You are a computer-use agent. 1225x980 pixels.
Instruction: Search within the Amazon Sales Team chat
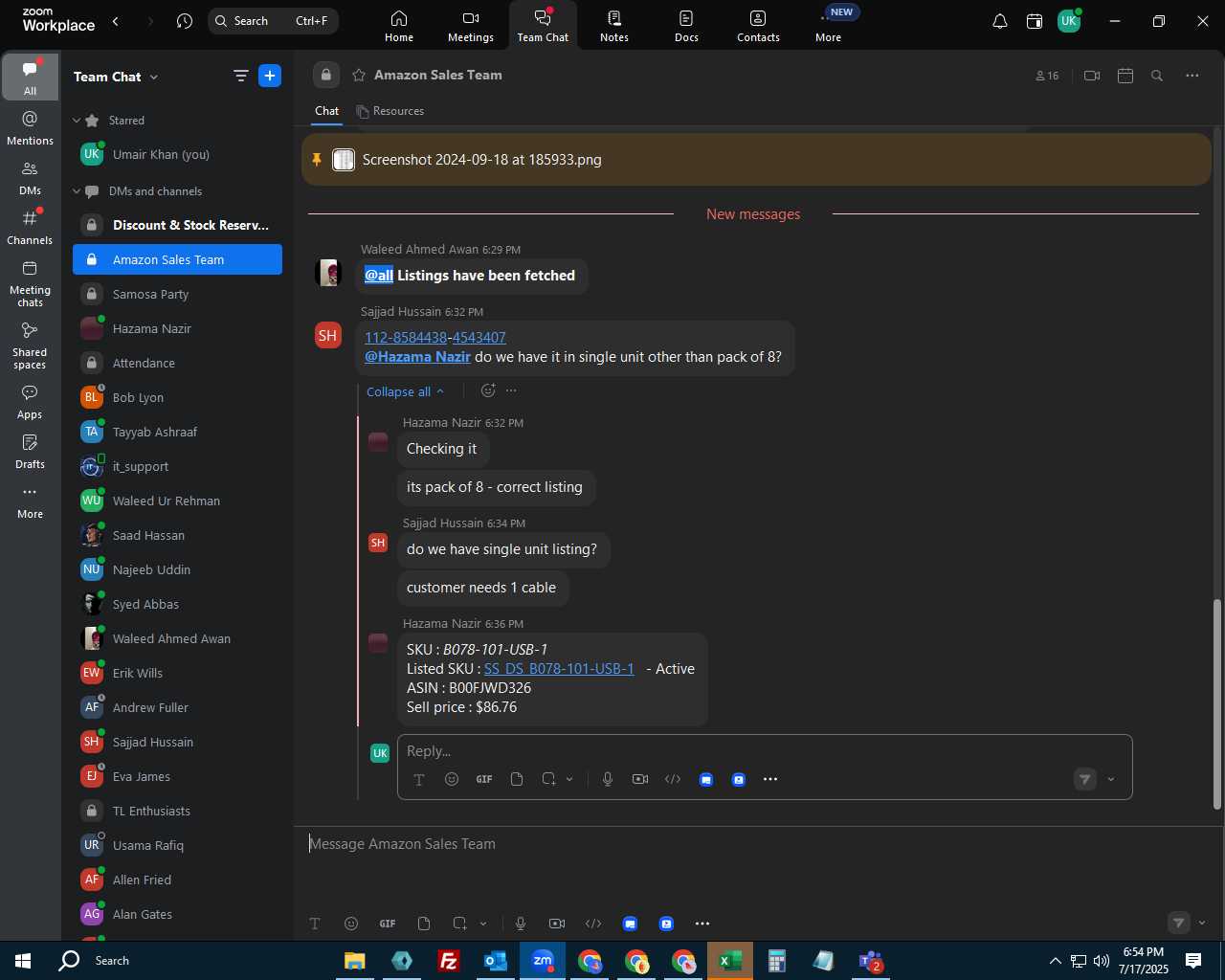click(1157, 76)
